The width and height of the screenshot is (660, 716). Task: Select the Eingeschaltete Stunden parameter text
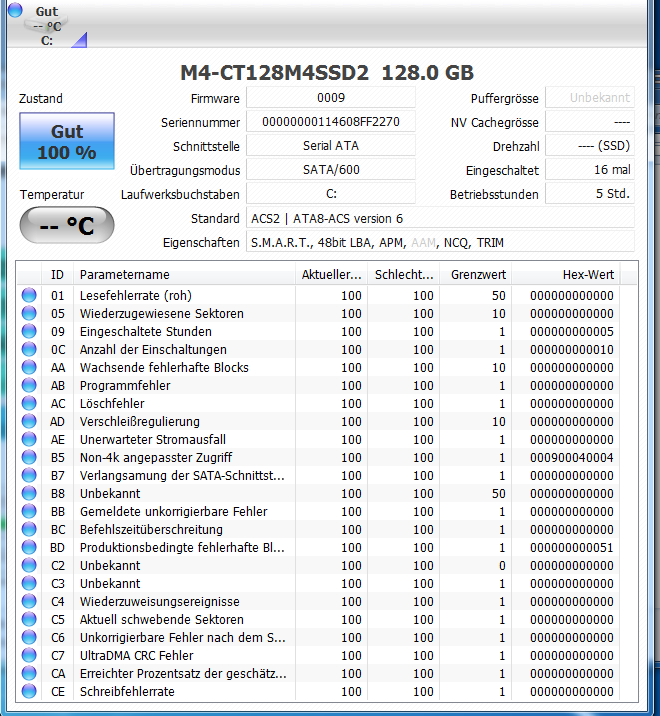coord(146,332)
